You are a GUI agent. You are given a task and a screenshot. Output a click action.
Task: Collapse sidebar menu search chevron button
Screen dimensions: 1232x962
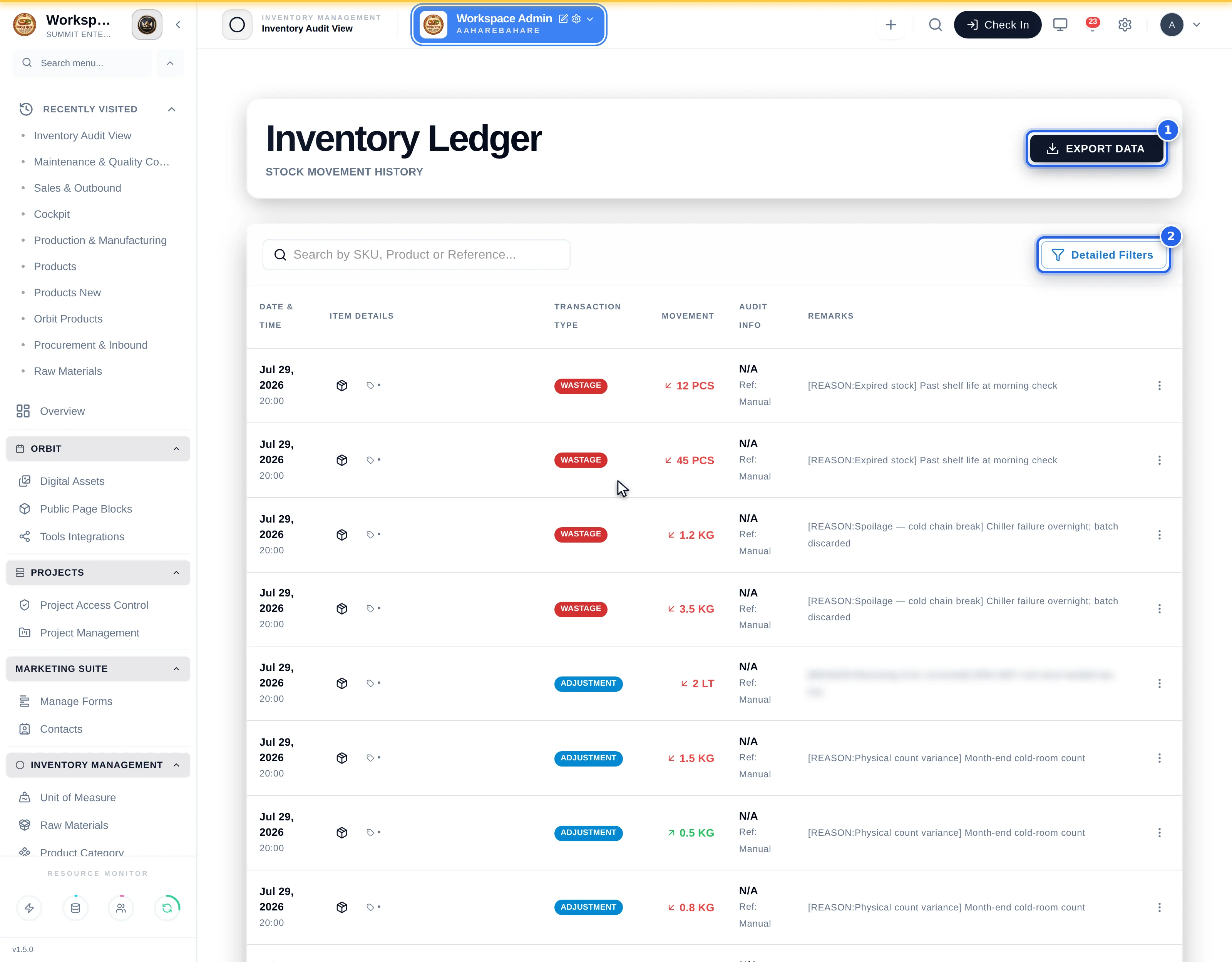pos(170,63)
